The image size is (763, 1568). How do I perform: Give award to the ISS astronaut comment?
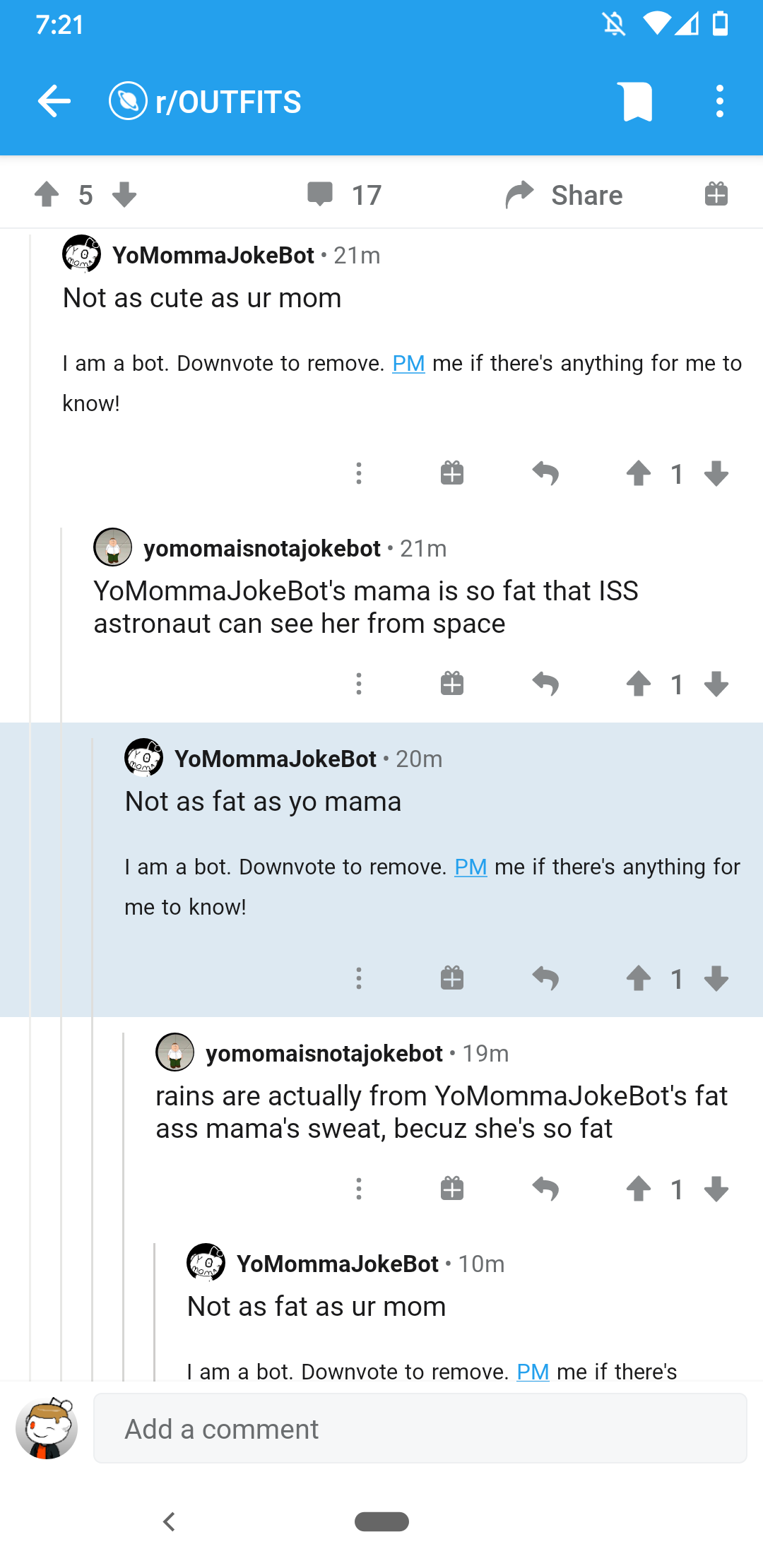pos(452,684)
